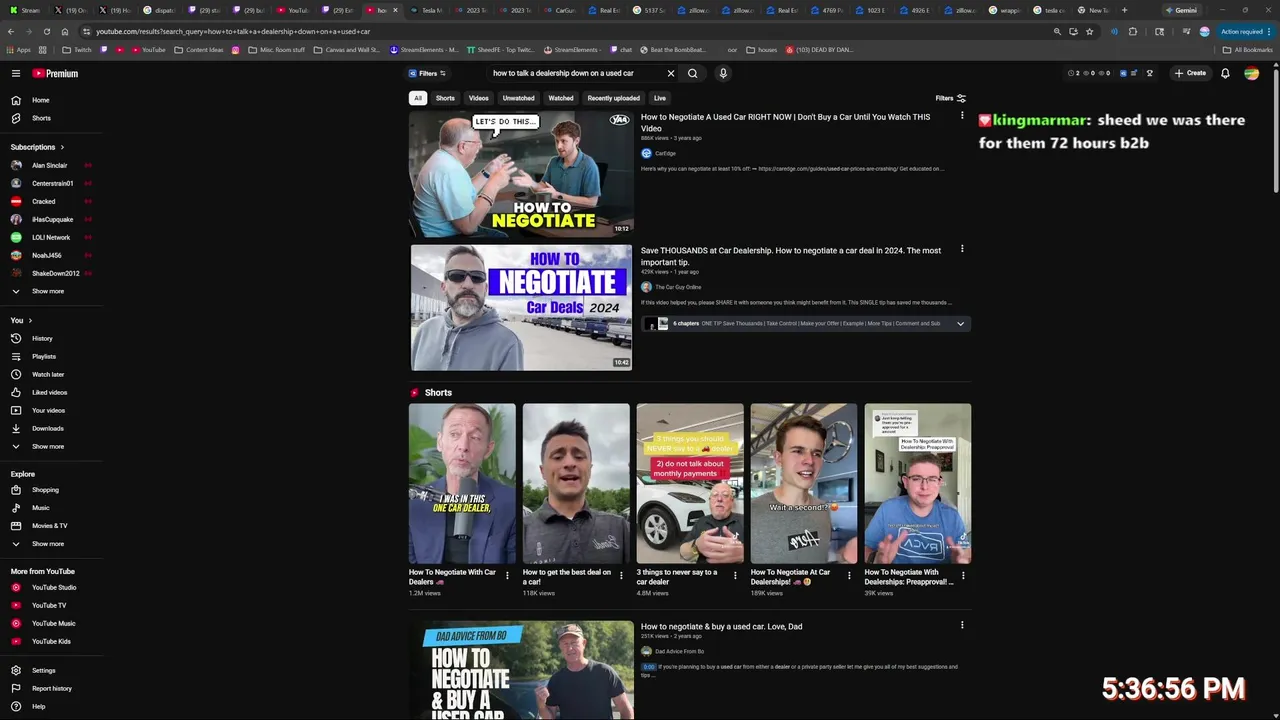Expand Show more under the You section

click(x=50, y=446)
